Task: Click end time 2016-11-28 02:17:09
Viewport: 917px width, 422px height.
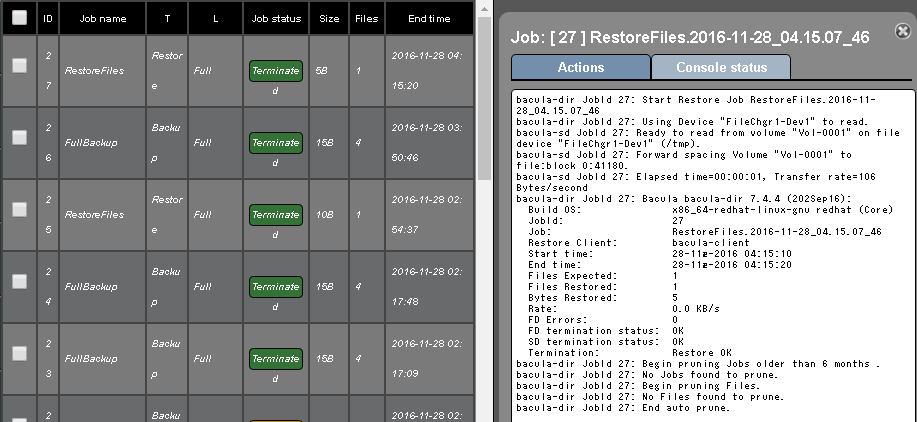Action: click(x=427, y=358)
